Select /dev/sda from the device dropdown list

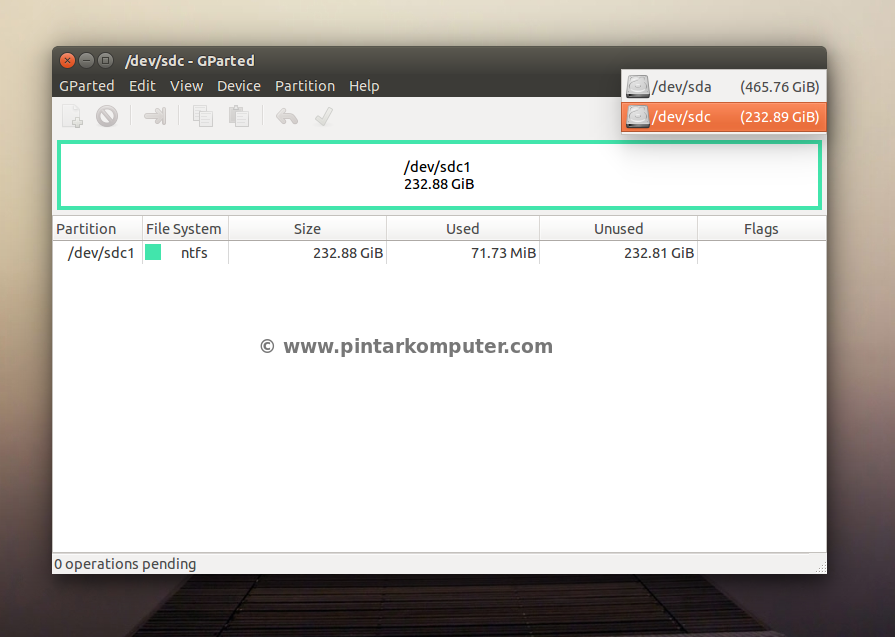[723, 87]
